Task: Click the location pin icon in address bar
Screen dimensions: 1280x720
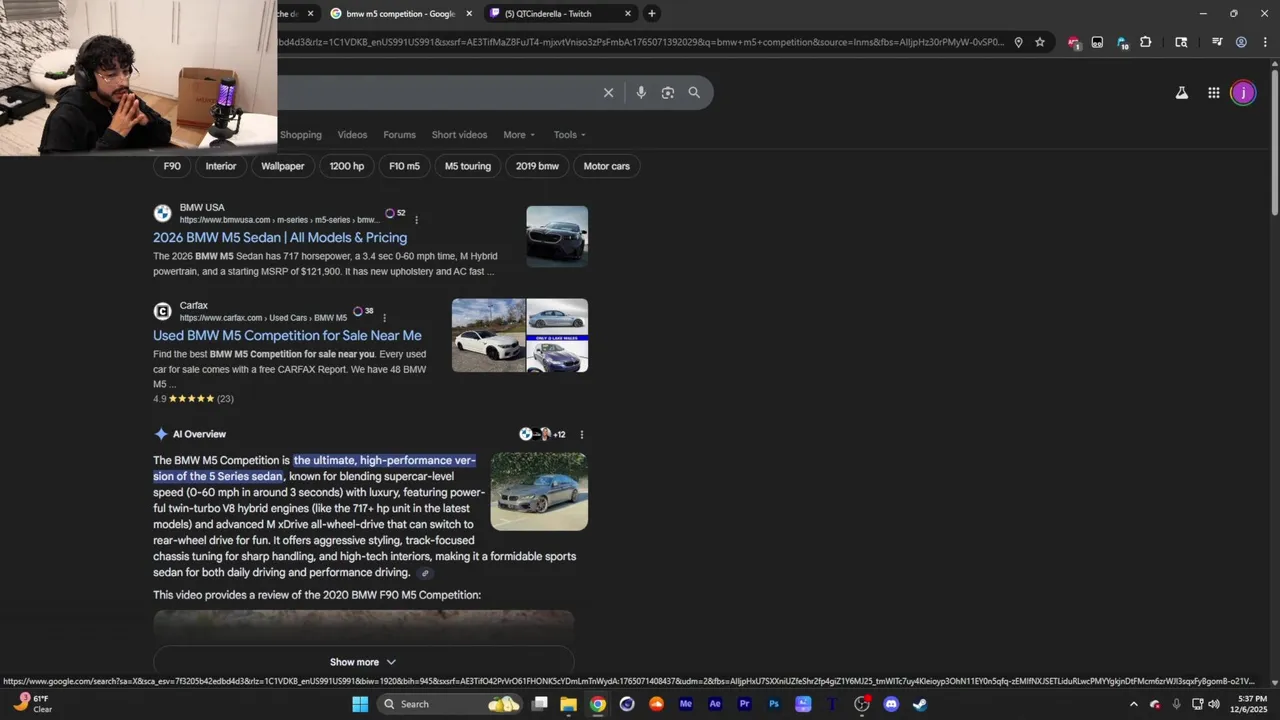Action: tap(1018, 43)
